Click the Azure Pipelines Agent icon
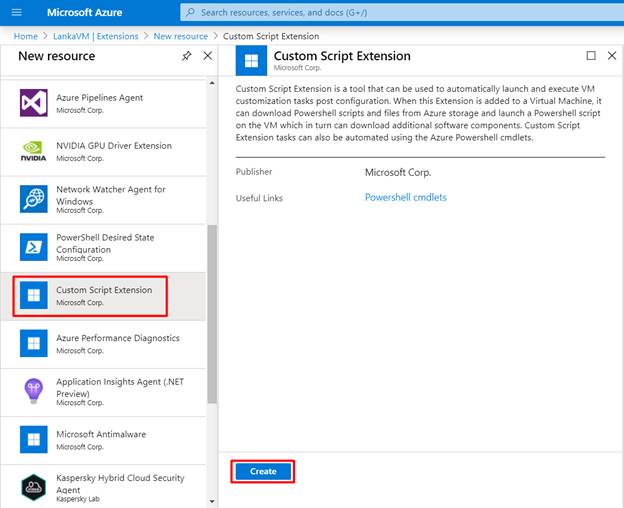 34,103
